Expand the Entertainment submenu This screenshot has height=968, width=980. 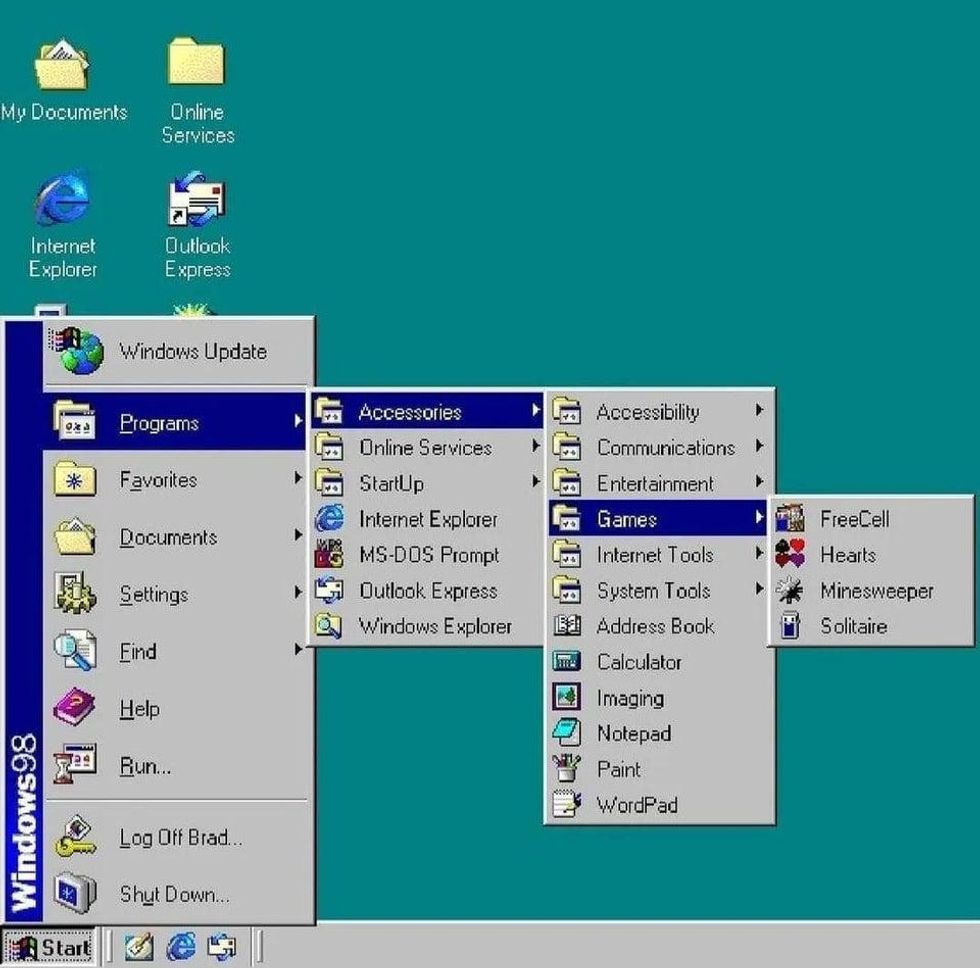pyautogui.click(x=654, y=484)
